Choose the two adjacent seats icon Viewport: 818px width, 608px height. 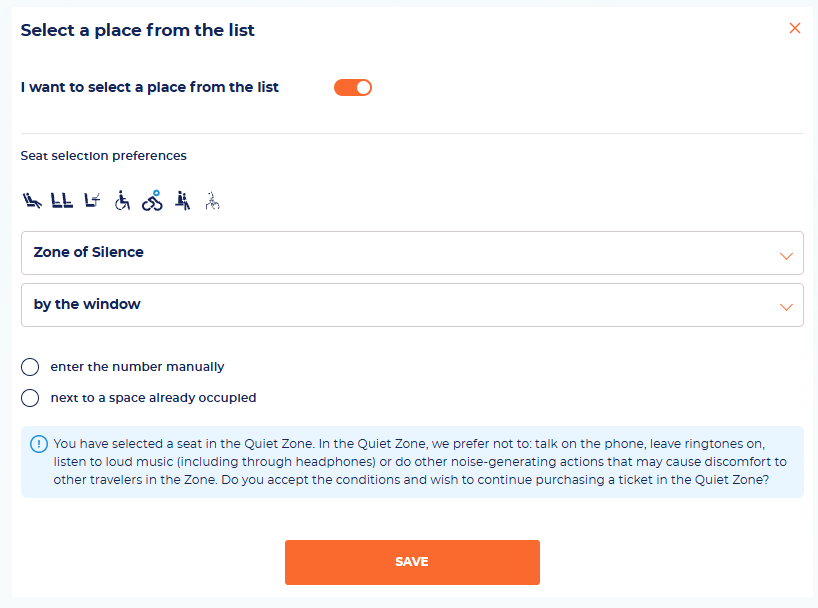pyautogui.click(x=62, y=201)
